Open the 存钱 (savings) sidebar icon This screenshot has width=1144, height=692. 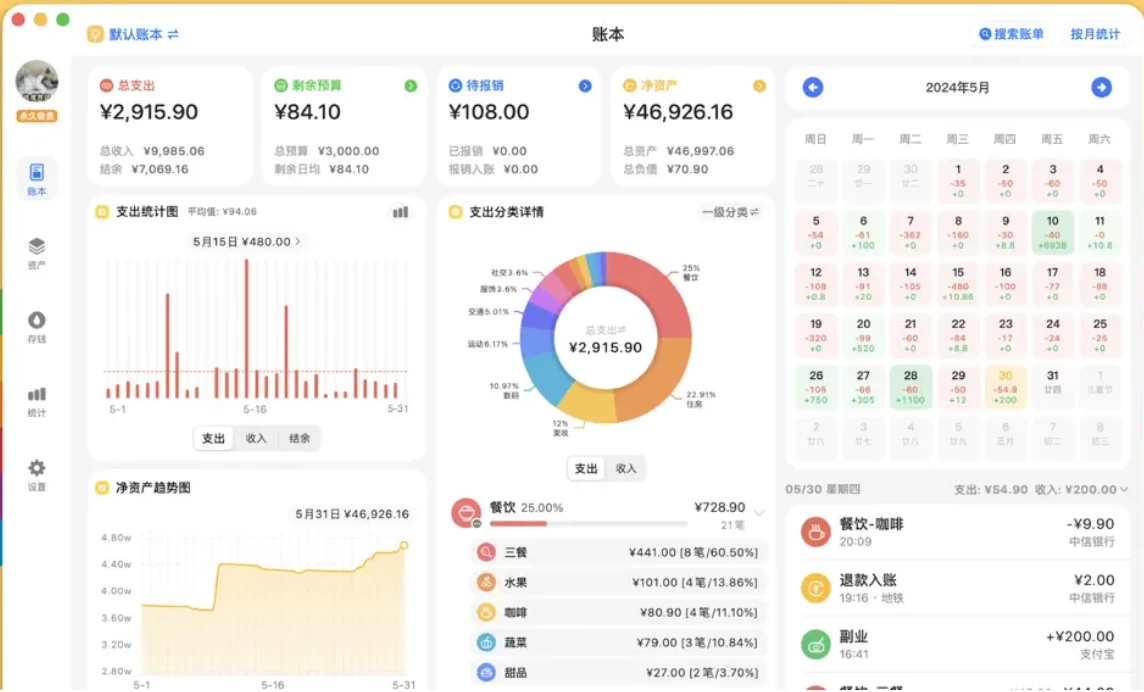[x=37, y=326]
